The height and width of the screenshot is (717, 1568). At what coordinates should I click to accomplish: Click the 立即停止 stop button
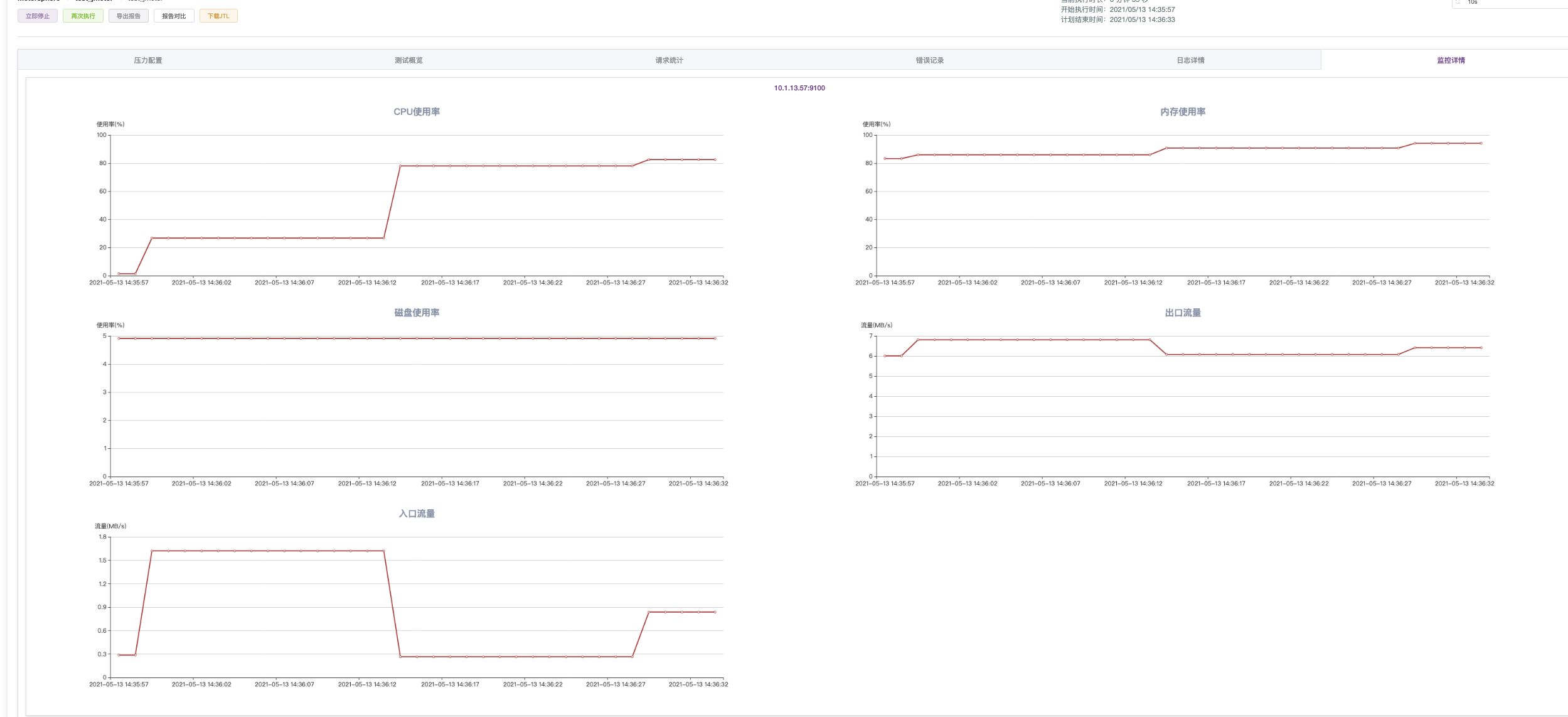coord(38,16)
